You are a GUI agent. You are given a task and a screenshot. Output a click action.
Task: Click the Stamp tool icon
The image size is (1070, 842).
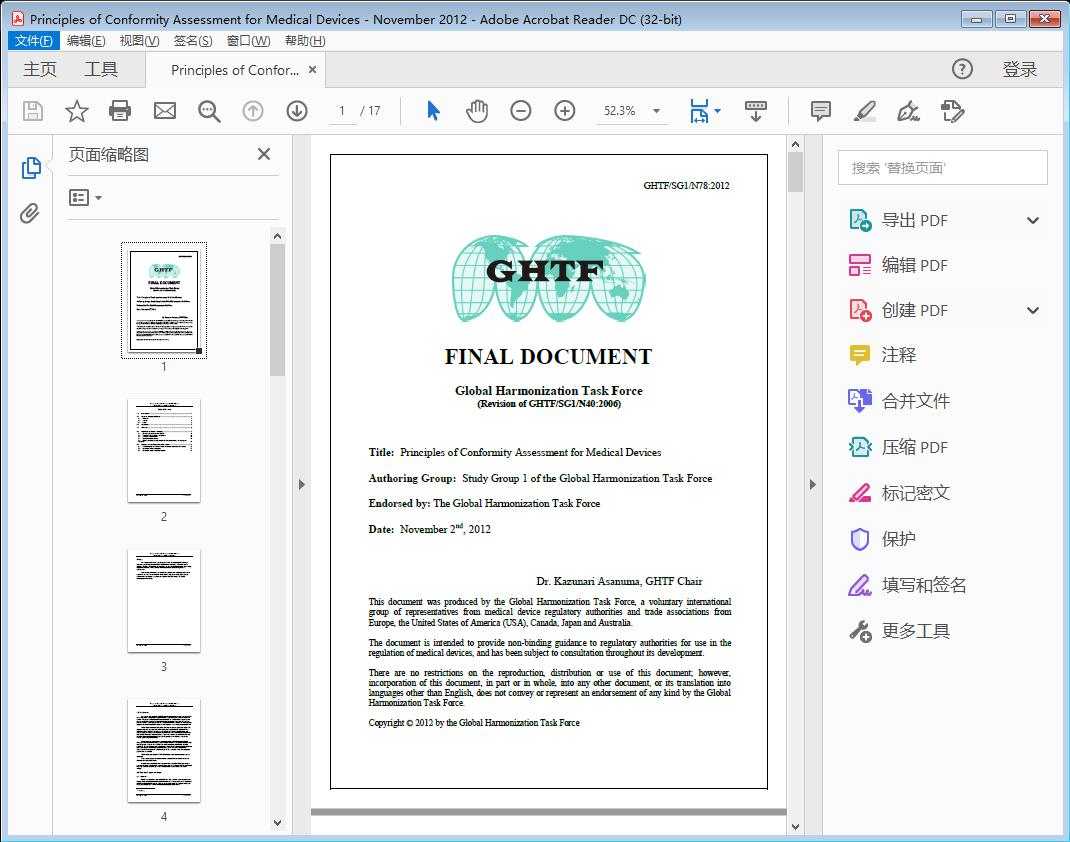[x=952, y=111]
